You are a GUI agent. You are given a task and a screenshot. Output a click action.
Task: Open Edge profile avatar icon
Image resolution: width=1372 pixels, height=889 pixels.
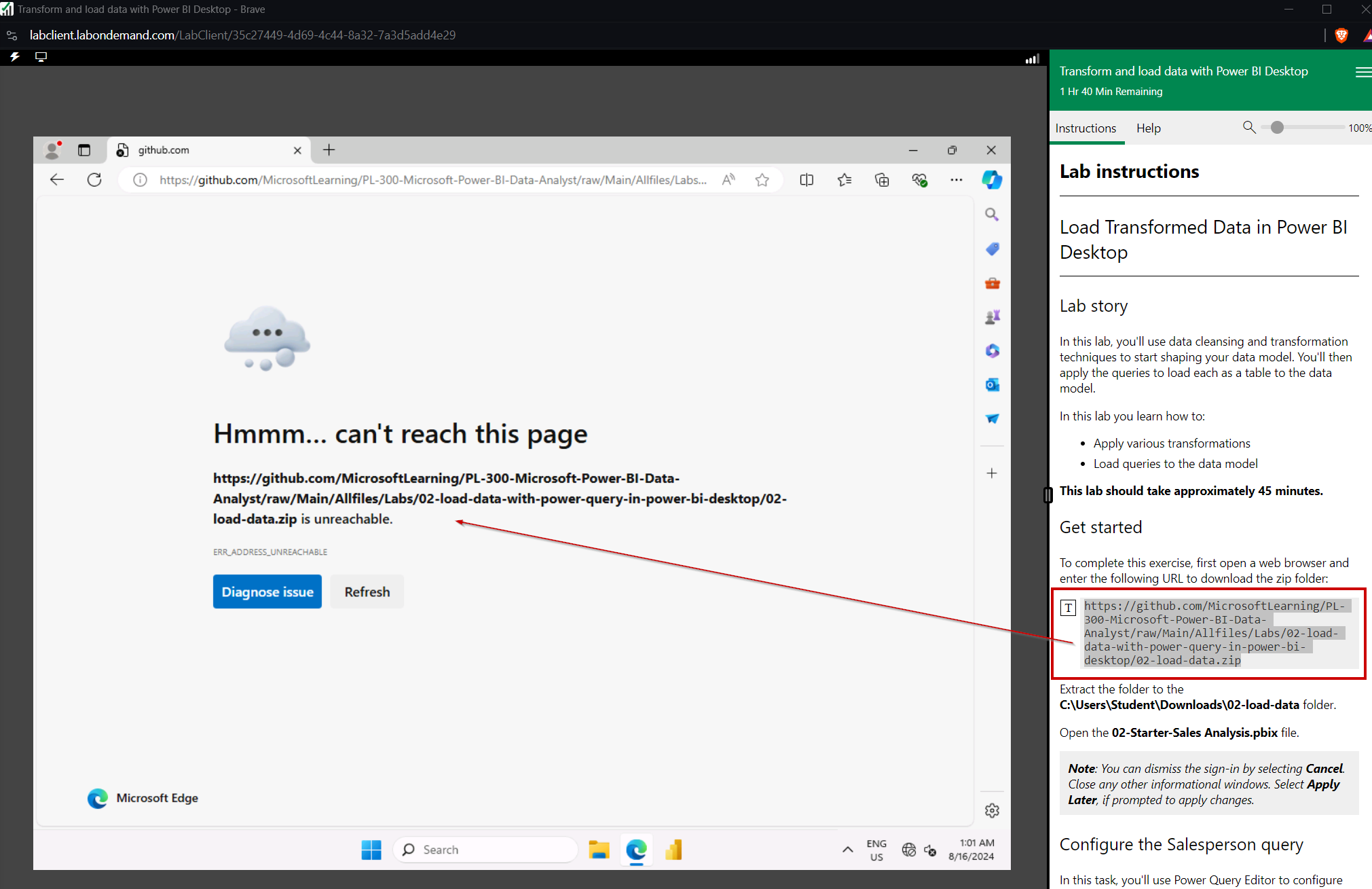[52, 149]
